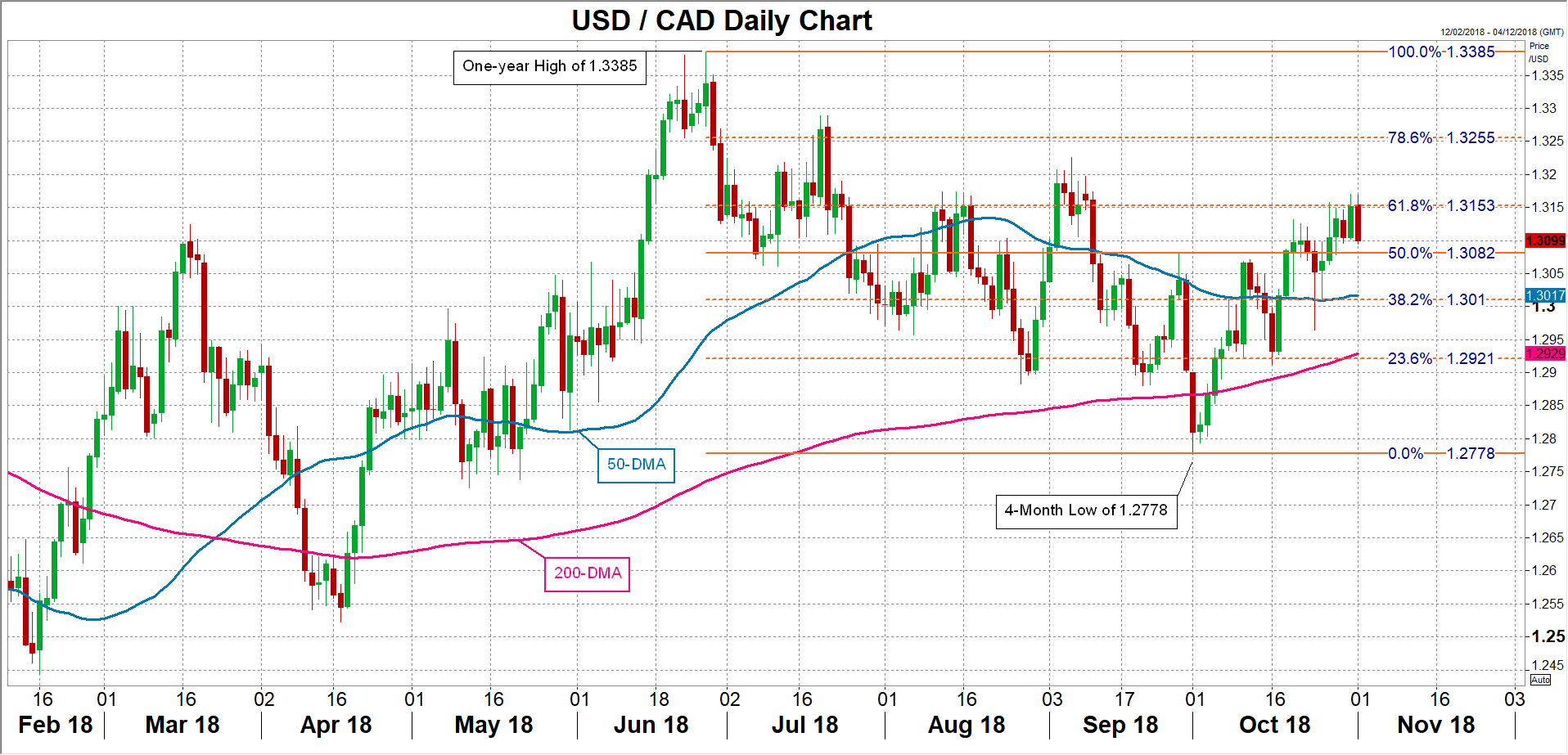This screenshot has width=1568, height=755.
Task: Click the Oct 18 month label
Action: pos(1274,725)
